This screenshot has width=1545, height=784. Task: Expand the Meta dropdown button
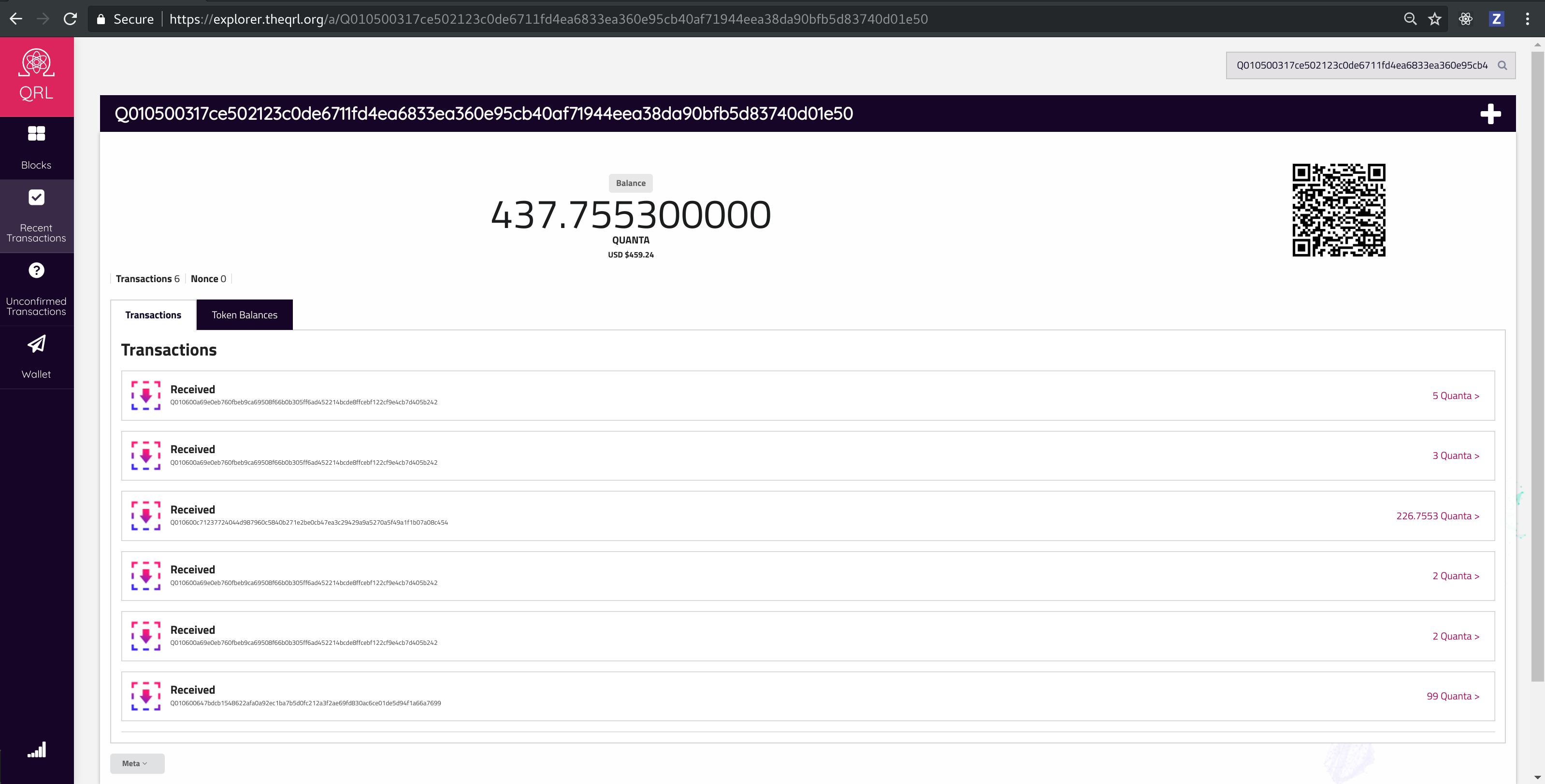click(137, 763)
